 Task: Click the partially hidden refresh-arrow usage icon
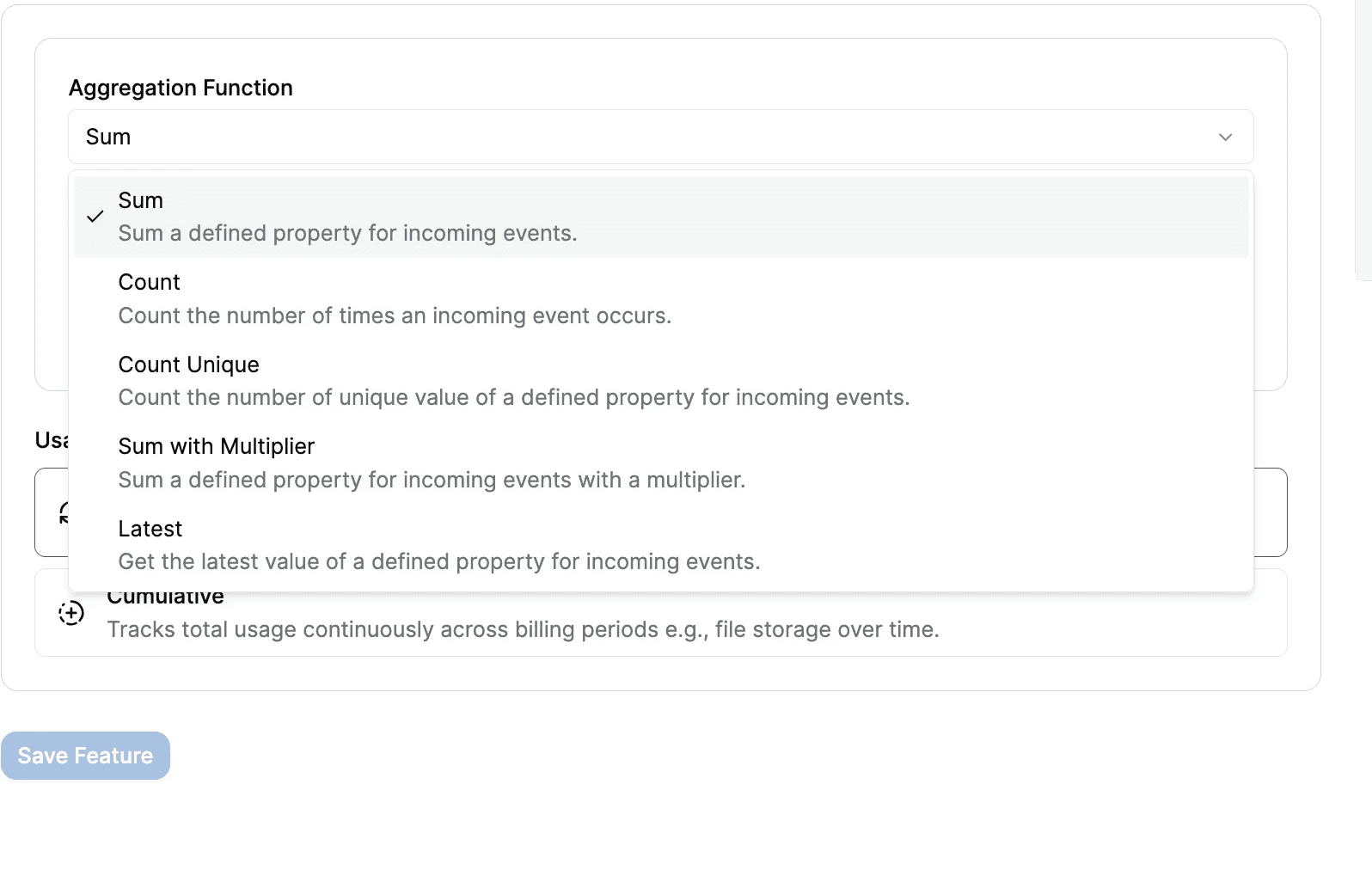coord(63,513)
